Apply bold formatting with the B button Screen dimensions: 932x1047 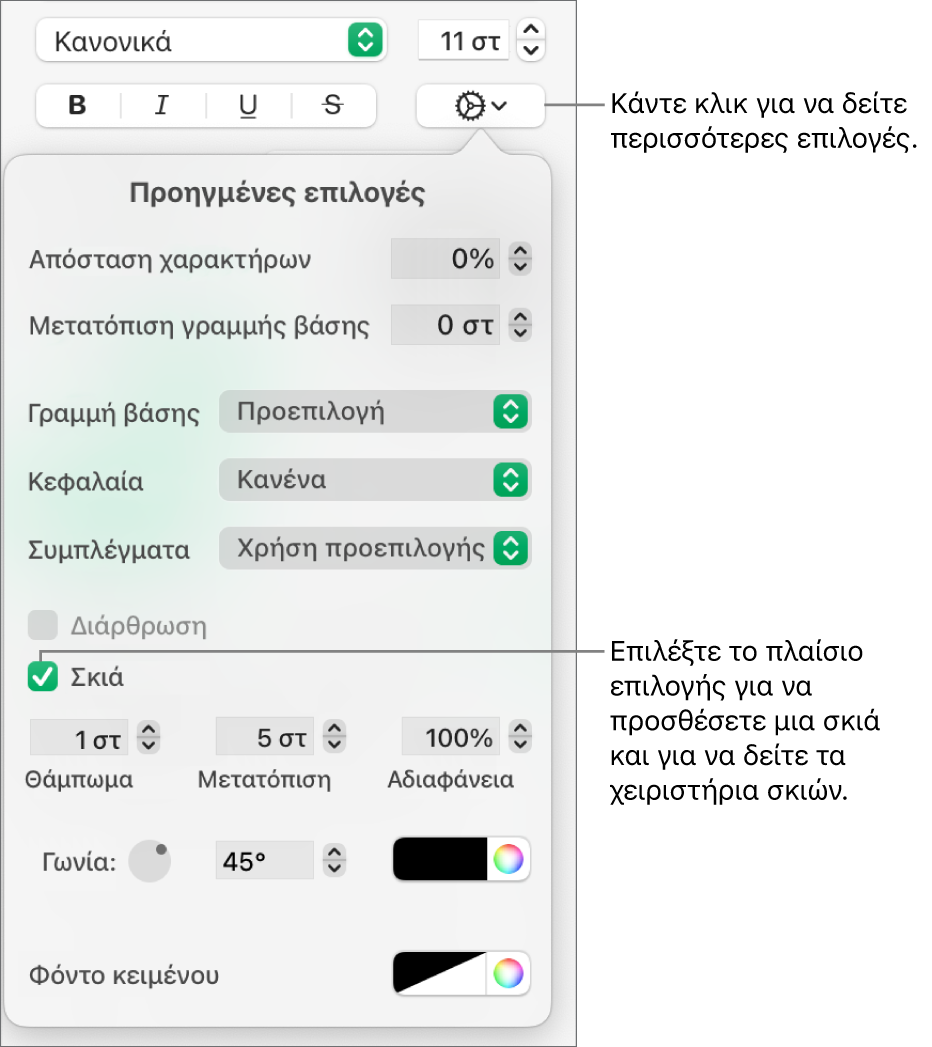pyautogui.click(x=78, y=106)
